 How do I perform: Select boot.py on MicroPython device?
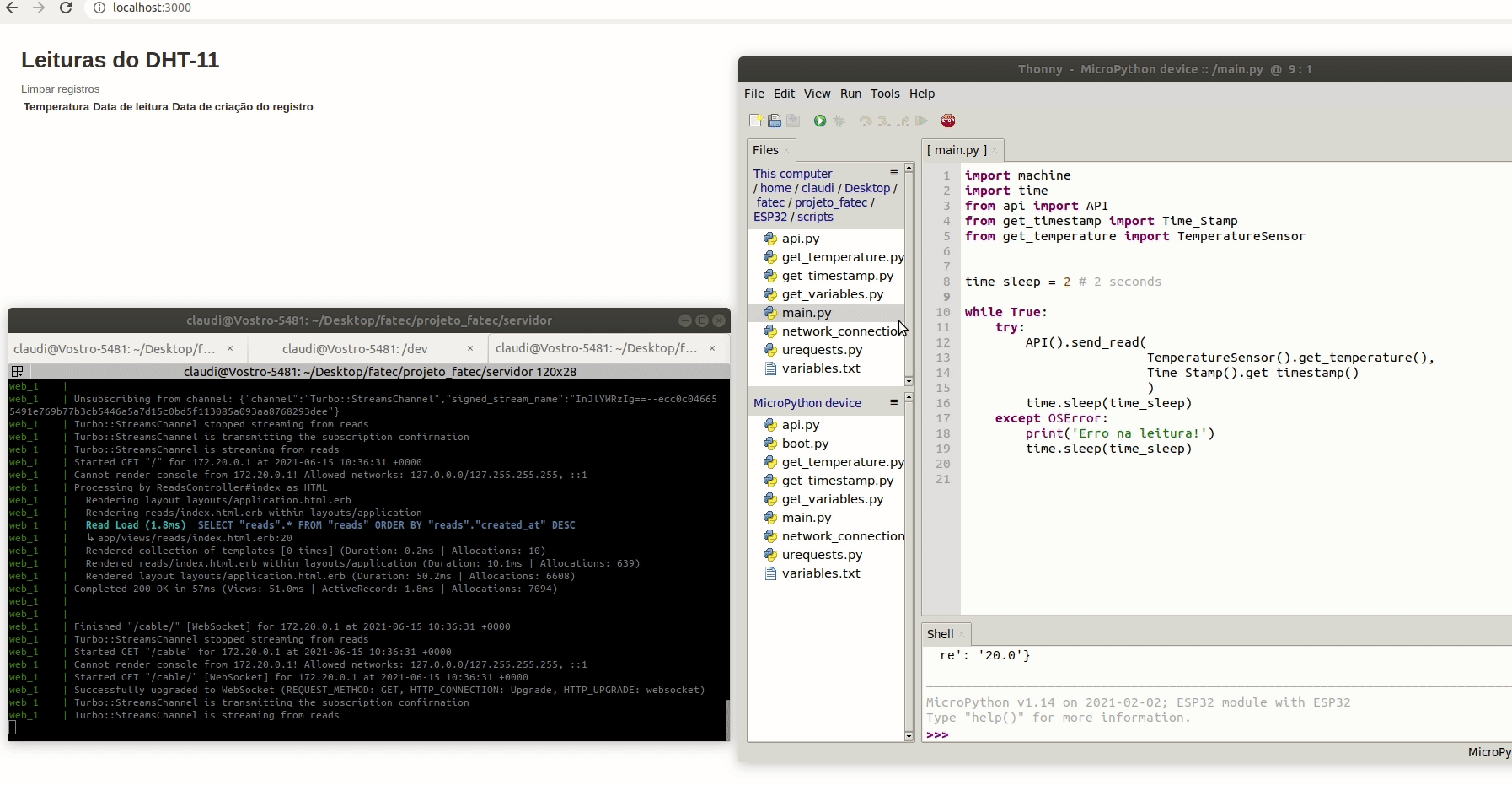(805, 444)
